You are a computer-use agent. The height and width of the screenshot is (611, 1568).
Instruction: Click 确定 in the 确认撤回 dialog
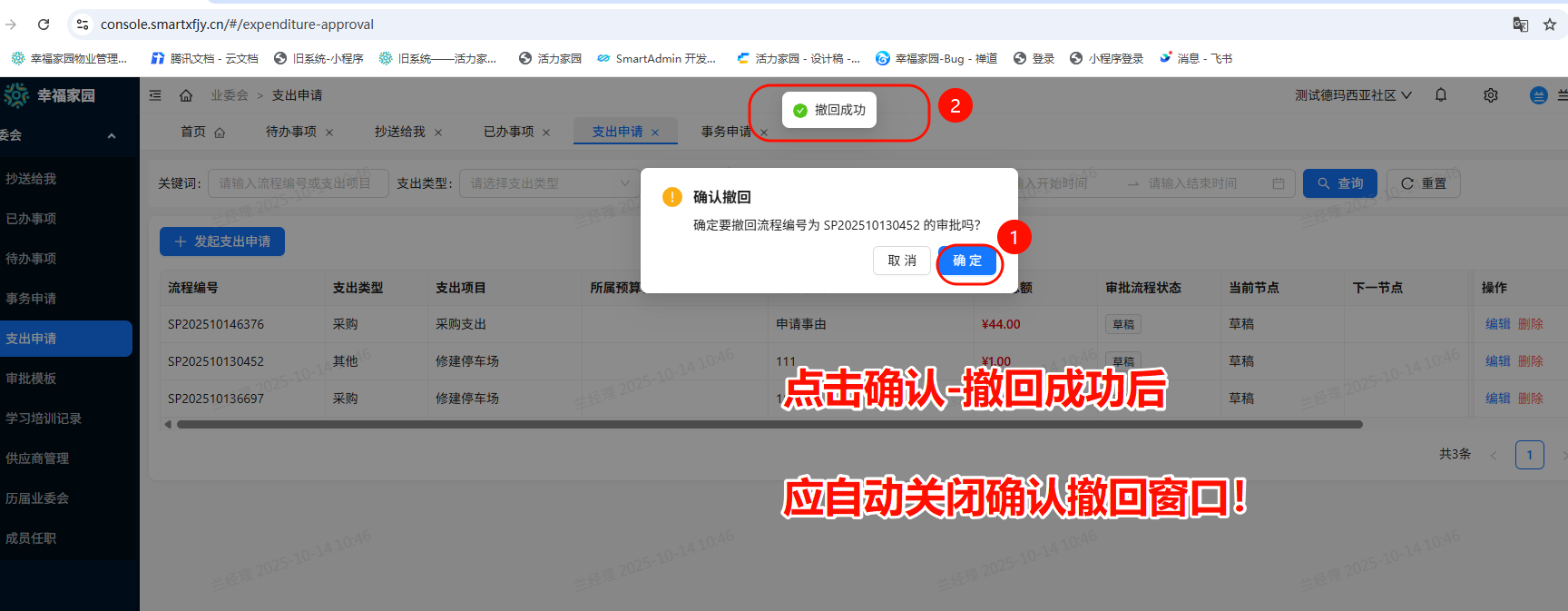click(967, 261)
